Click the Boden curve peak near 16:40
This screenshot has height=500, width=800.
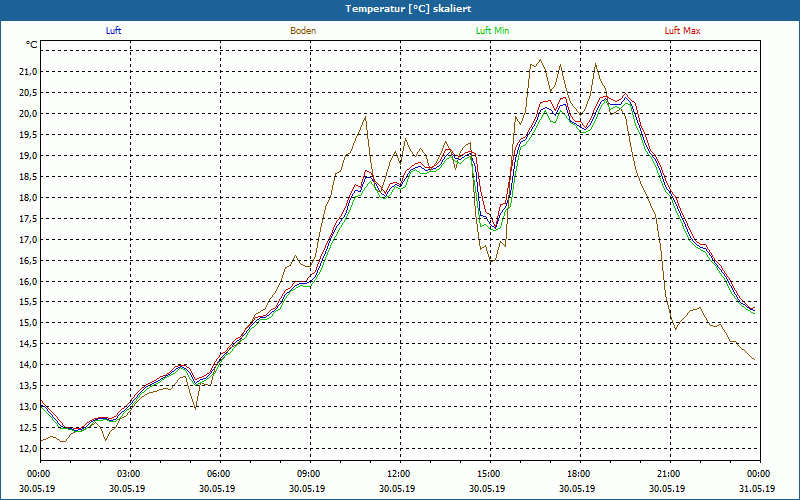541,60
